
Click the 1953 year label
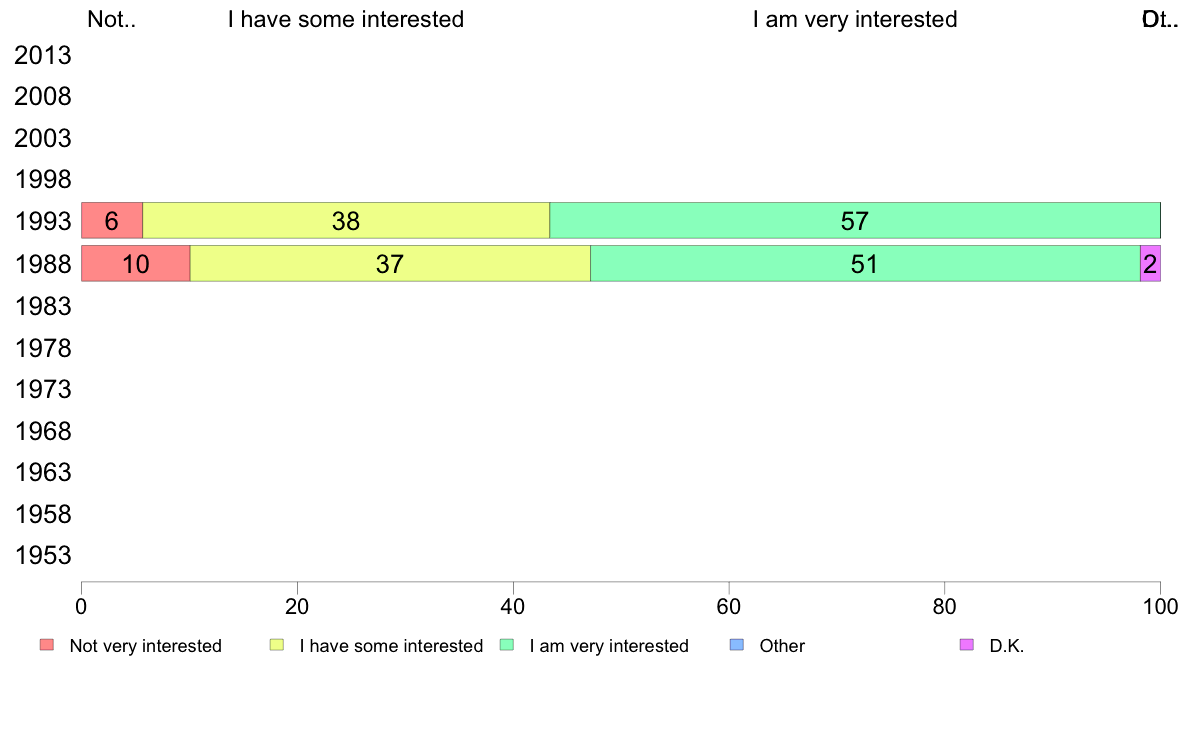click(x=42, y=556)
